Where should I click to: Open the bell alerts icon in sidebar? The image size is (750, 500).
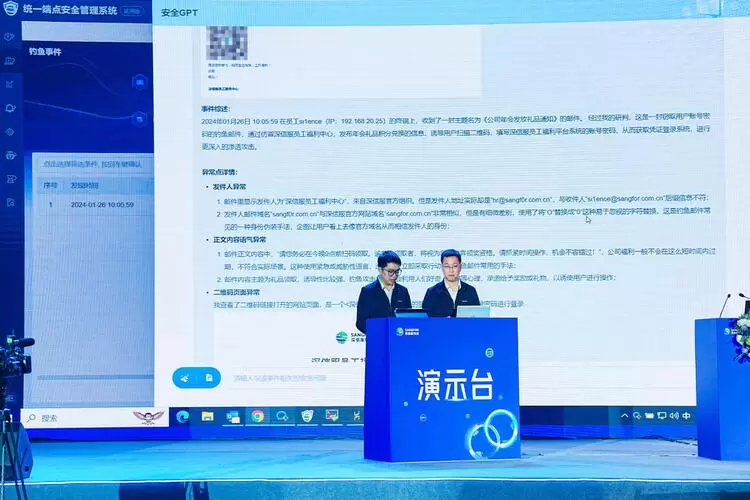point(10,108)
